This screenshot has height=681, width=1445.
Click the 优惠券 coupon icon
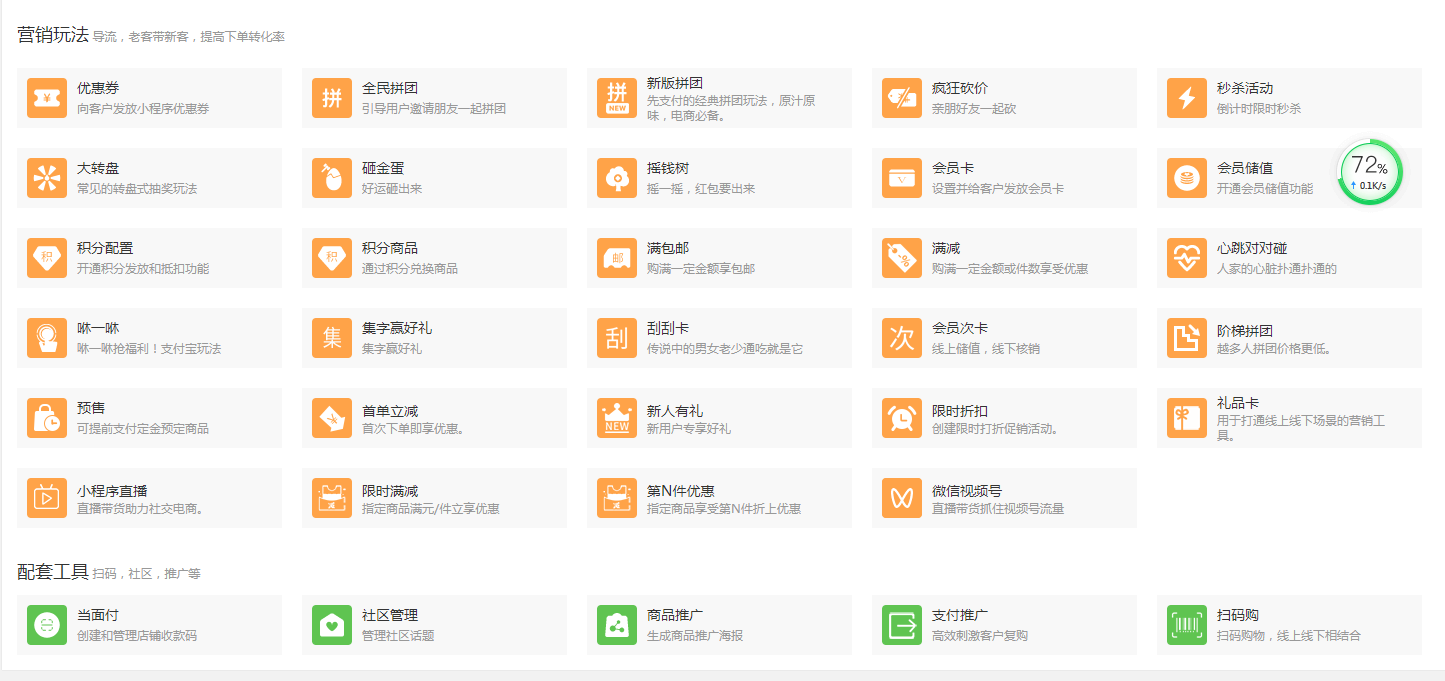coord(47,98)
